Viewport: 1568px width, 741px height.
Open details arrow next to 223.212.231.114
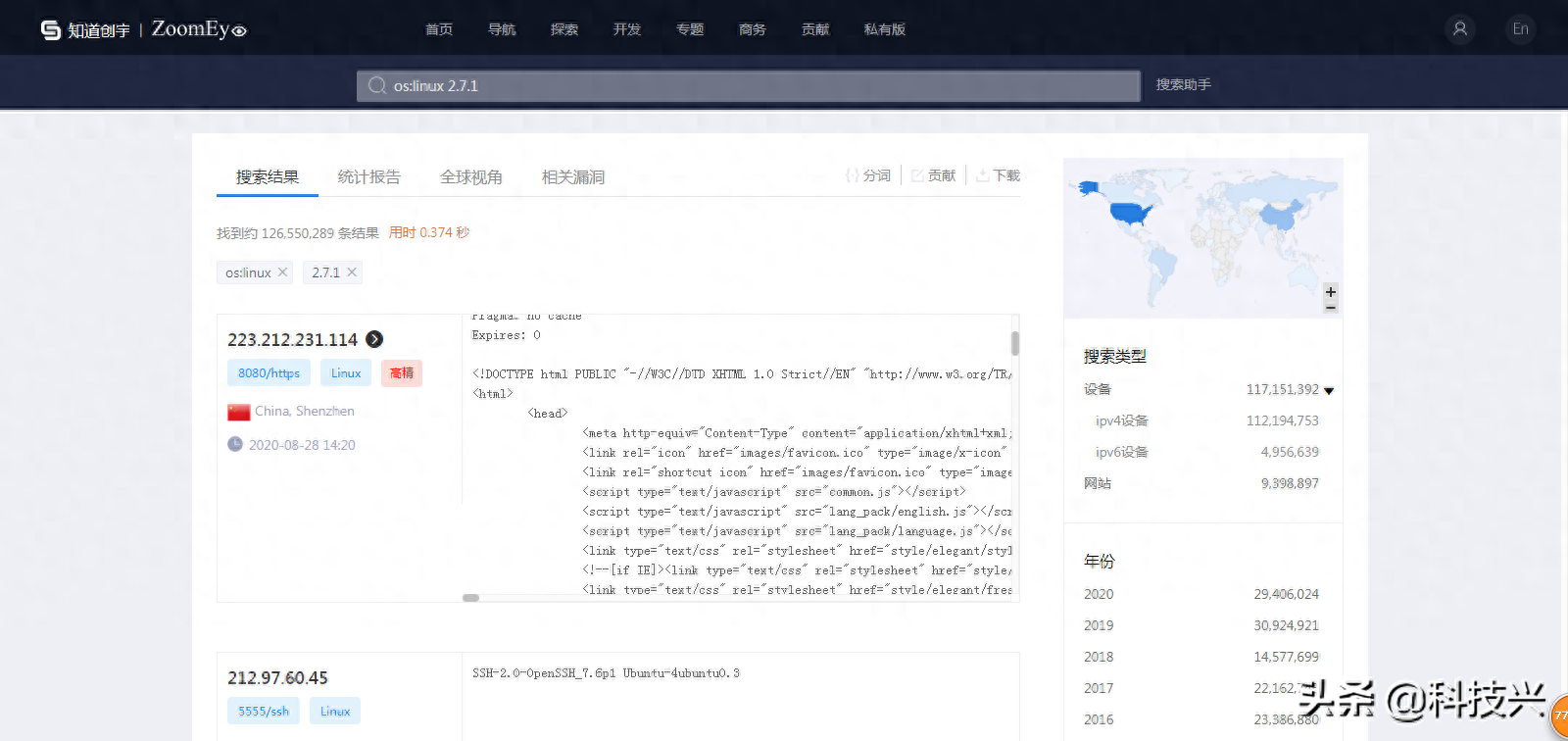[x=374, y=339]
